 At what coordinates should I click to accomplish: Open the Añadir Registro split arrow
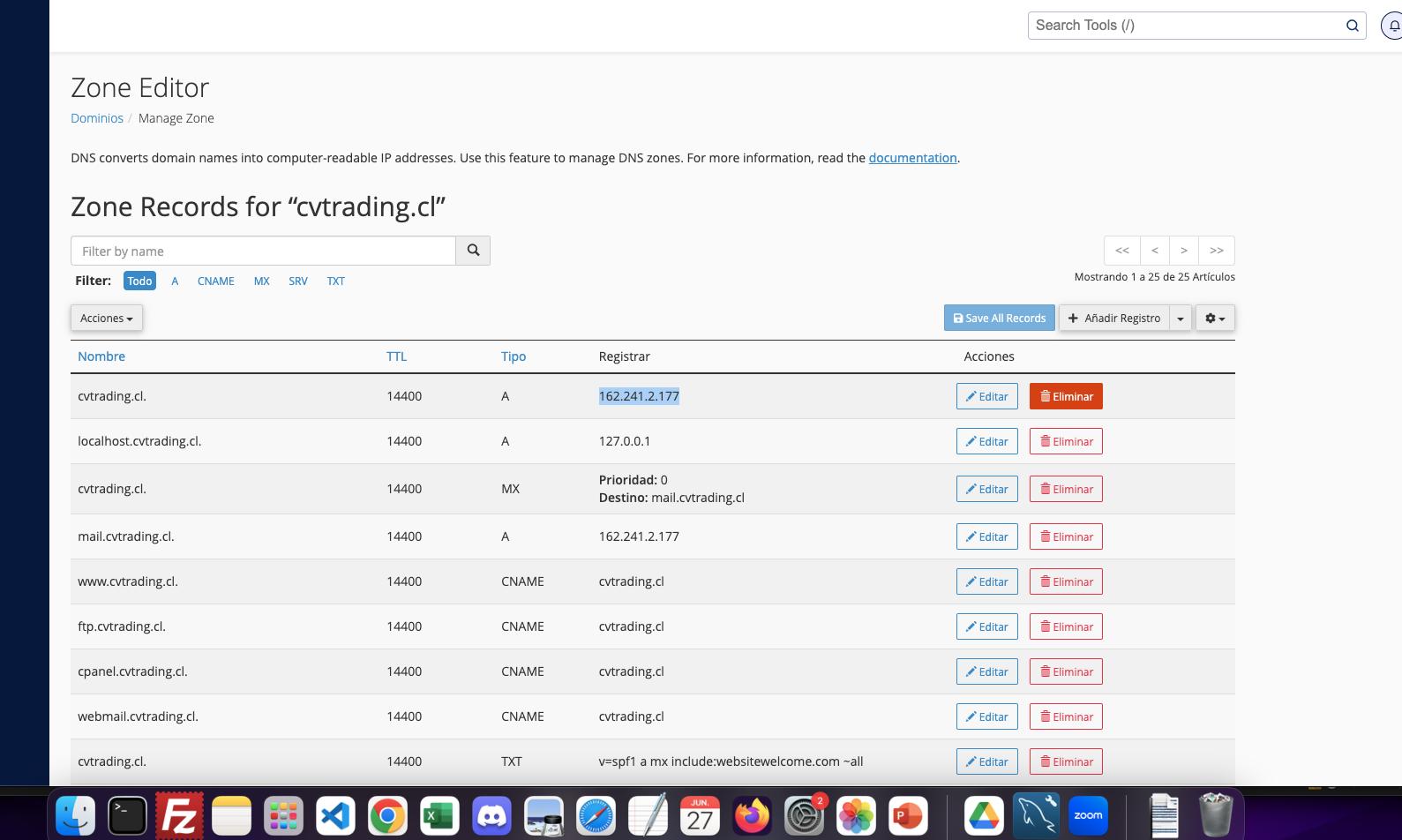(x=1181, y=318)
